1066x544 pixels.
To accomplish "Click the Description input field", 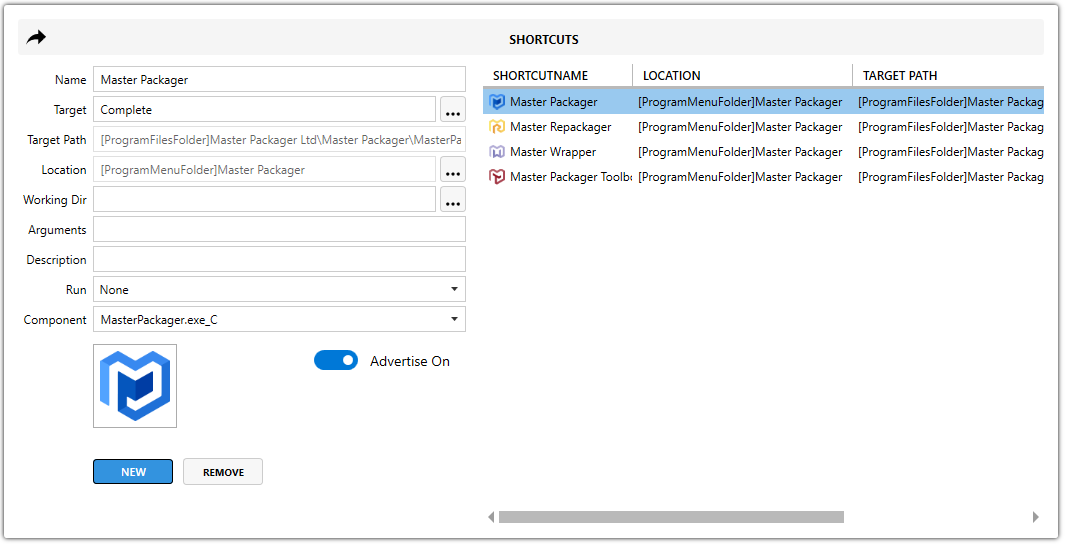I will click(x=279, y=259).
